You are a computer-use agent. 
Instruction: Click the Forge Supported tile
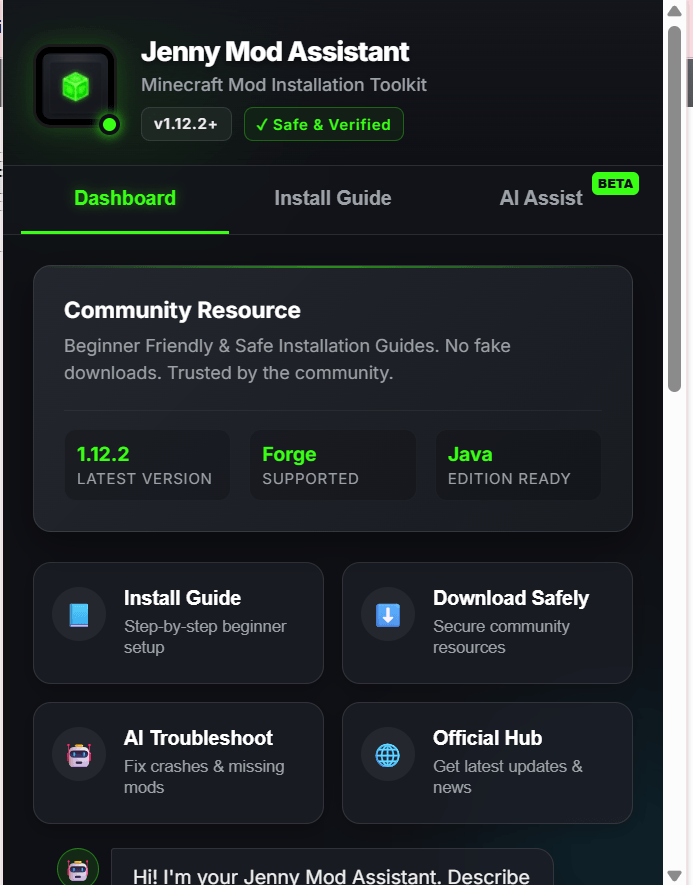pos(332,465)
